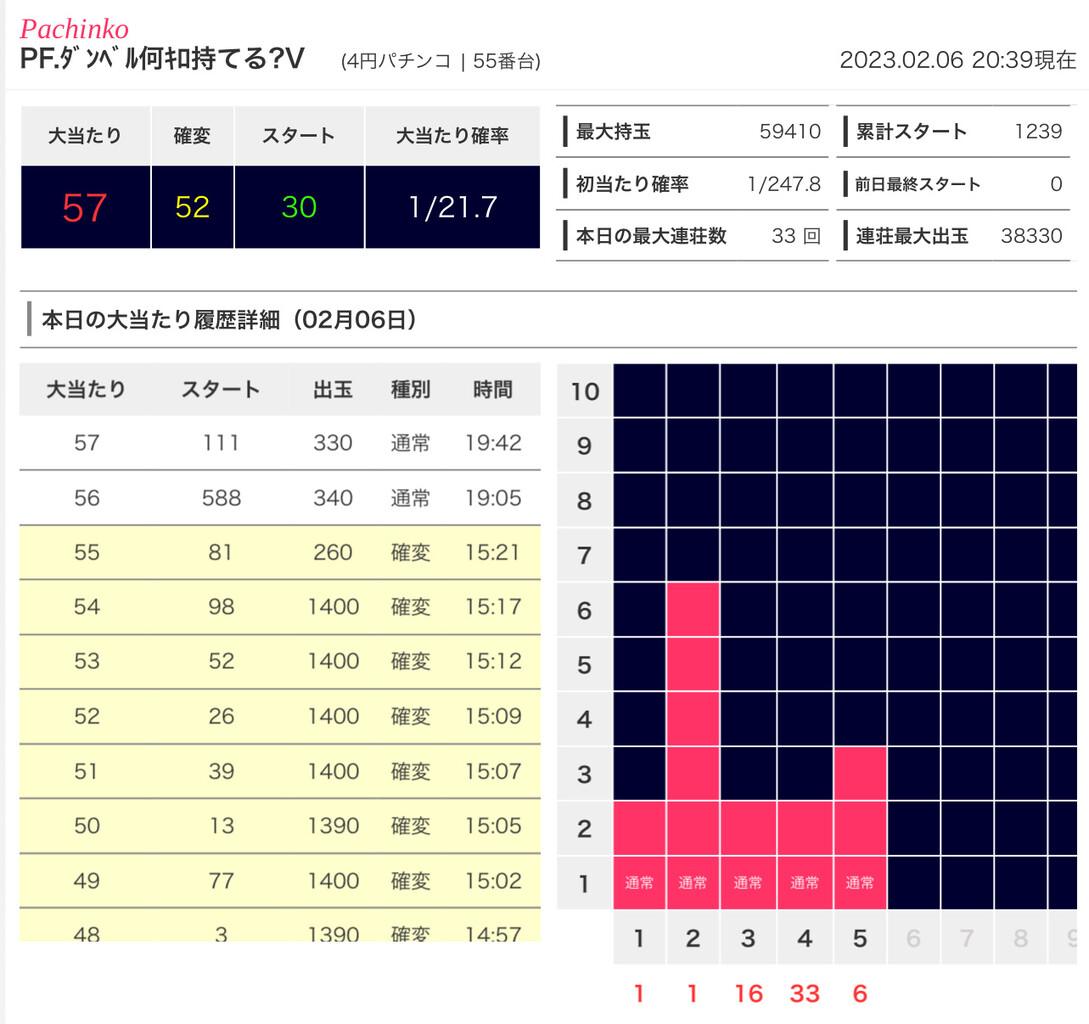The width and height of the screenshot is (1089, 1024).
Task: Click chart y-axis label 3
Action: coord(585,774)
